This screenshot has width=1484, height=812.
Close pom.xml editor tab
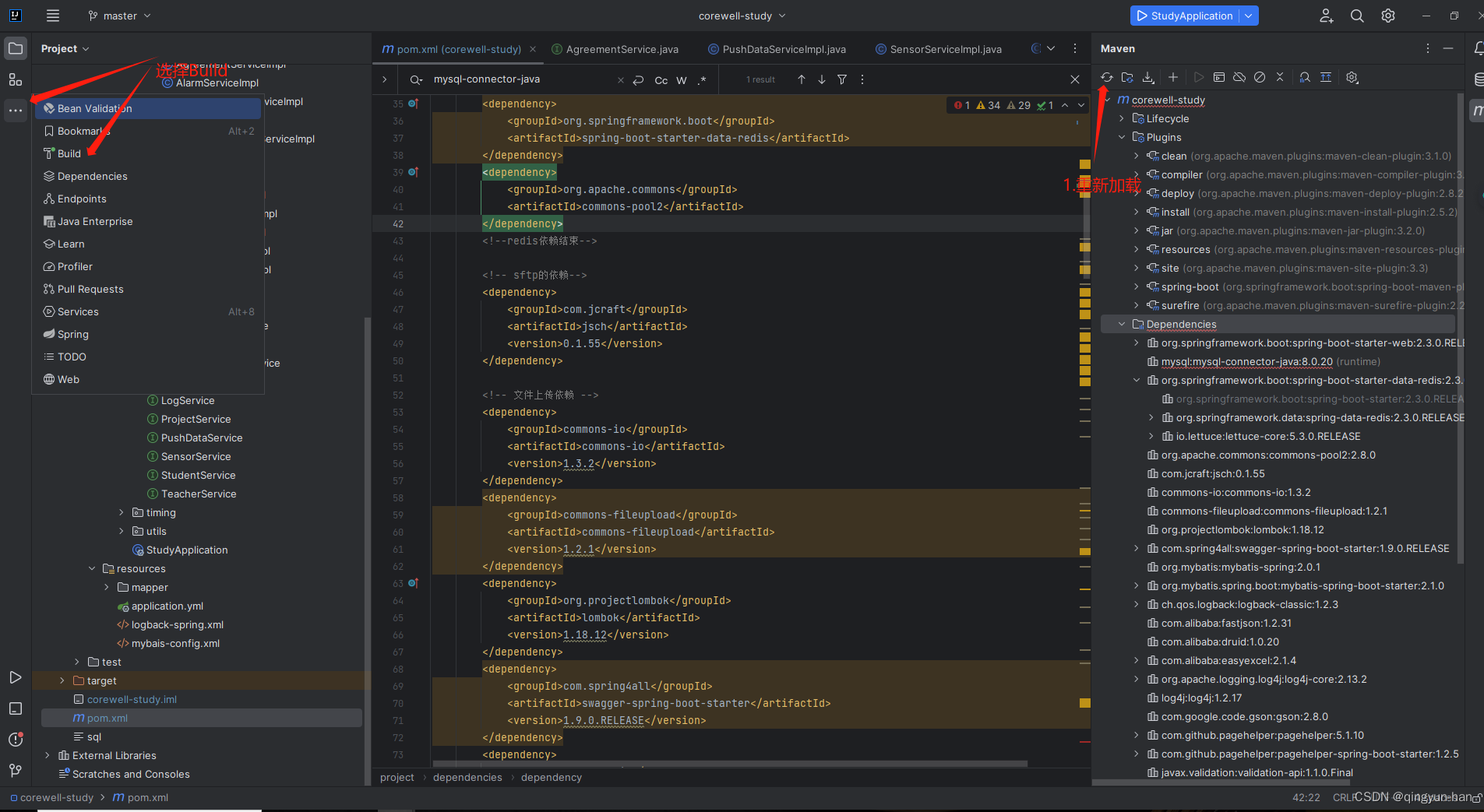[533, 49]
